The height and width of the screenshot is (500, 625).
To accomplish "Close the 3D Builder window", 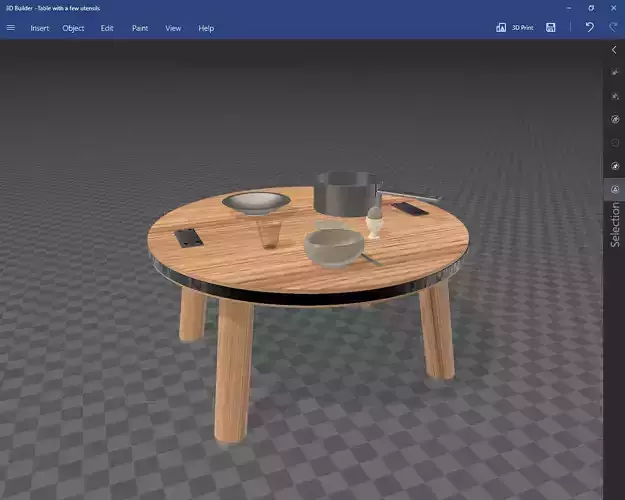I will 613,8.
